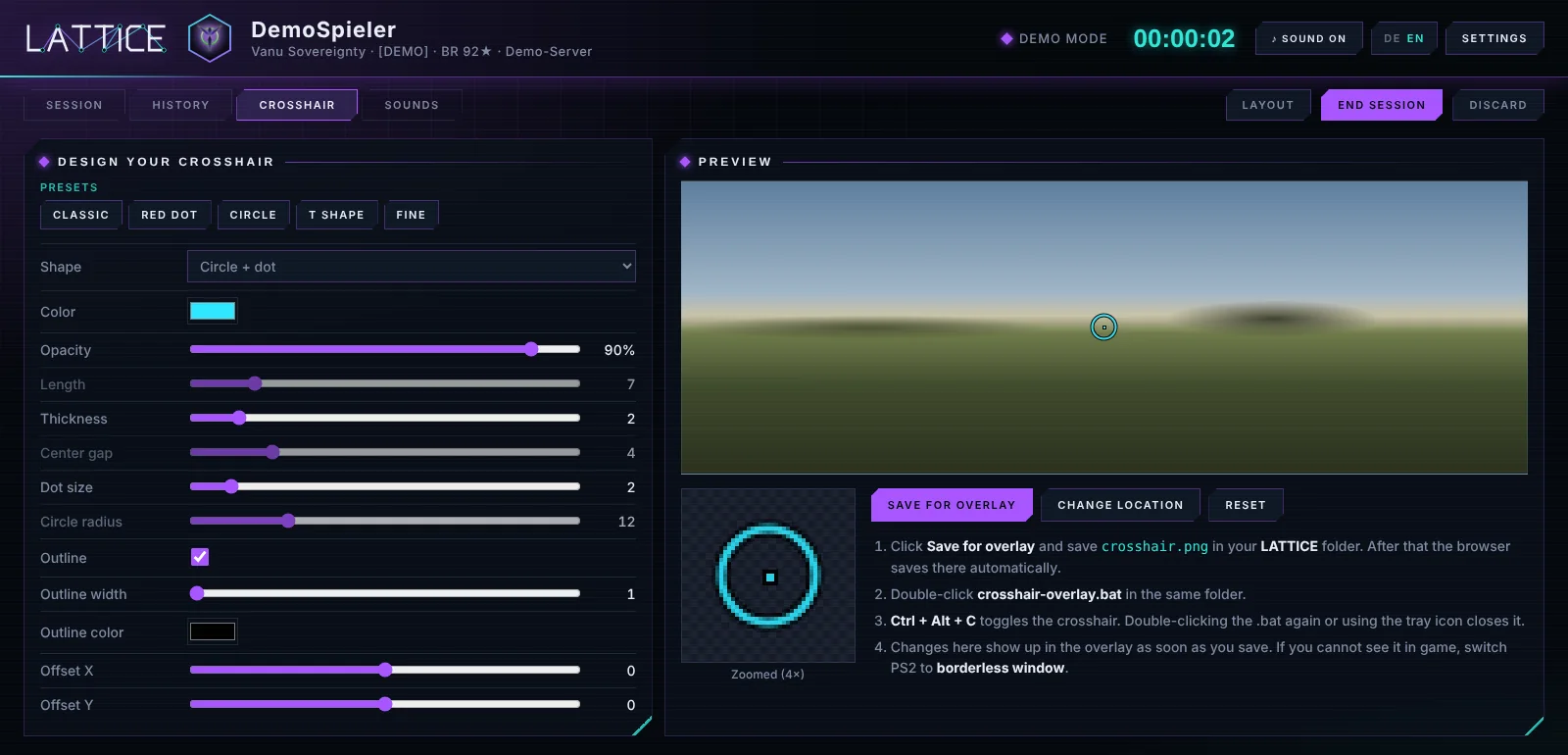Click the Discard button
The width and height of the screenshot is (1568, 755).
click(1498, 105)
